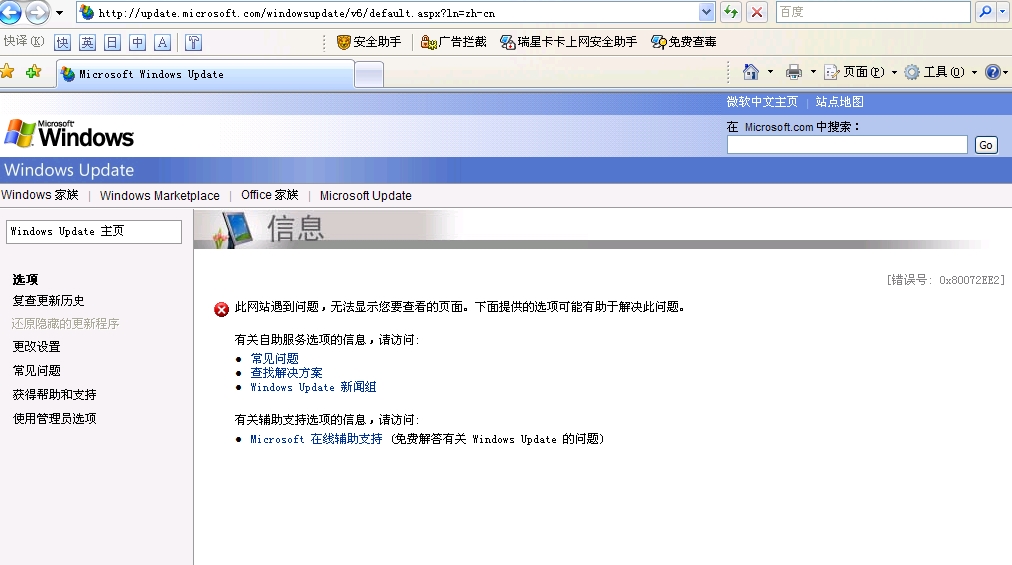Screen dimensions: 1012x565
Task: Click the Print printer icon
Action: click(794, 72)
